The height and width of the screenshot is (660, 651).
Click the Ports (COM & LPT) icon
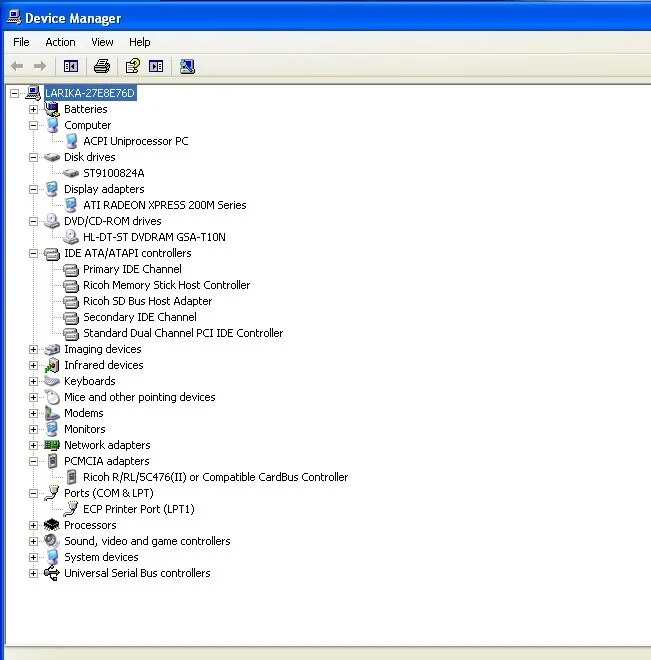point(52,493)
